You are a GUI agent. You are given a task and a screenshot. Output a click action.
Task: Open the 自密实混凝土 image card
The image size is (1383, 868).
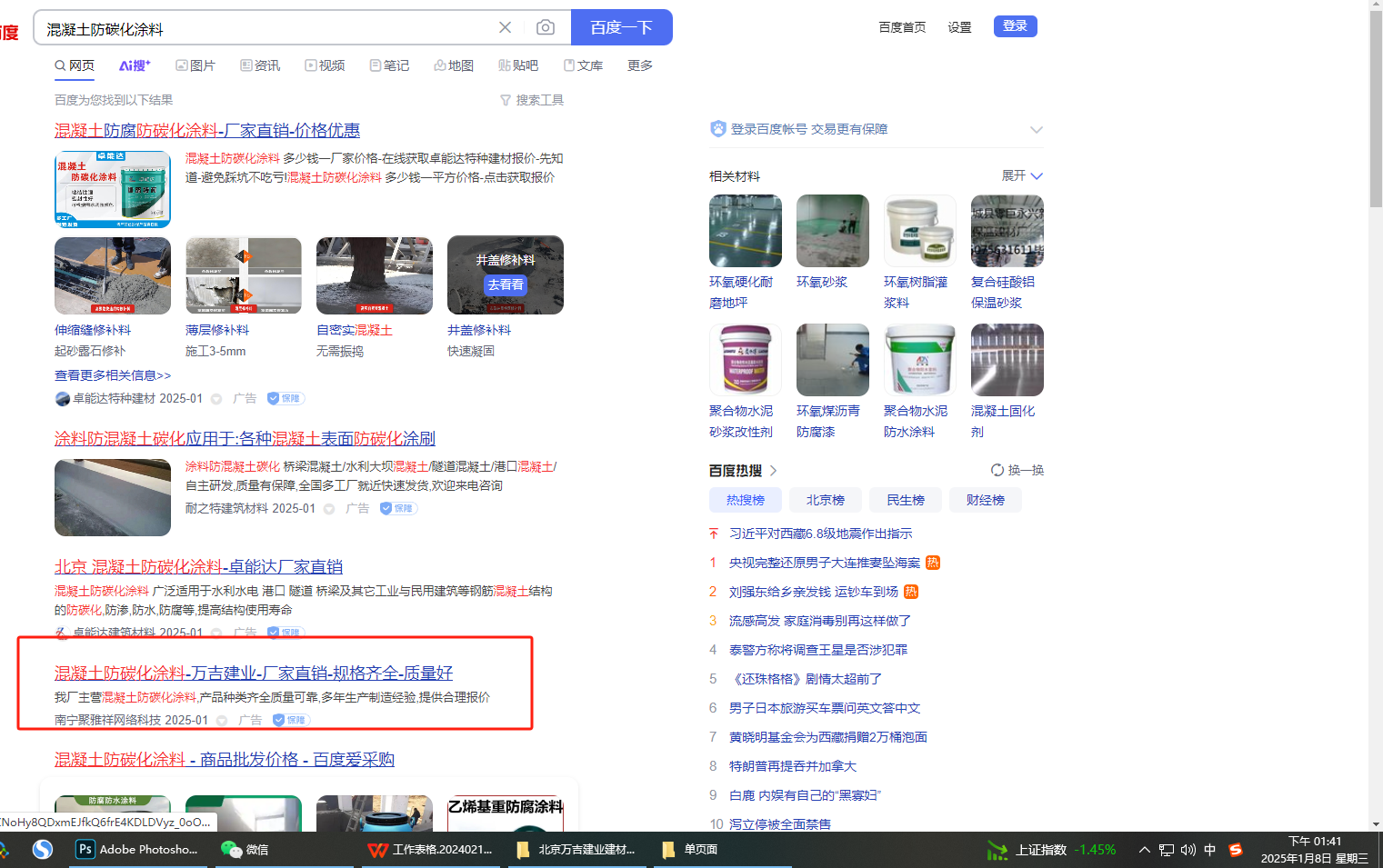[x=375, y=275]
